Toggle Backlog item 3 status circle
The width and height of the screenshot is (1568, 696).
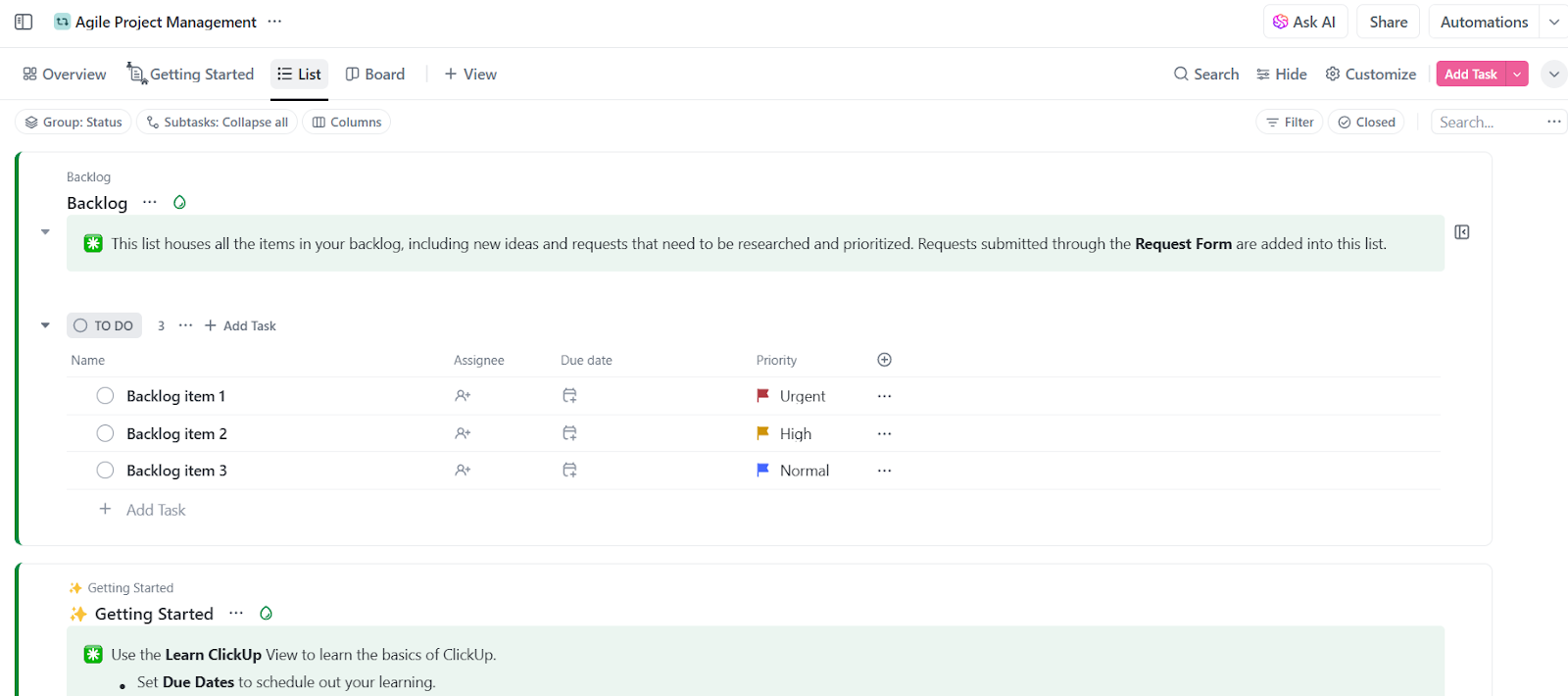105,471
